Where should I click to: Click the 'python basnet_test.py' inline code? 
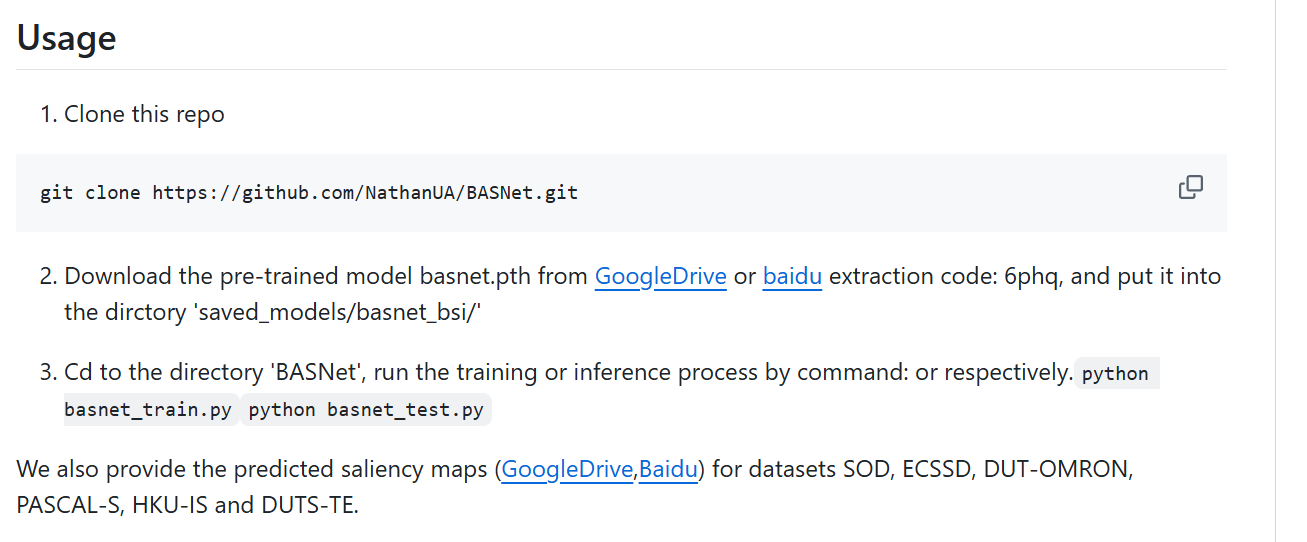pyautogui.click(x=366, y=409)
